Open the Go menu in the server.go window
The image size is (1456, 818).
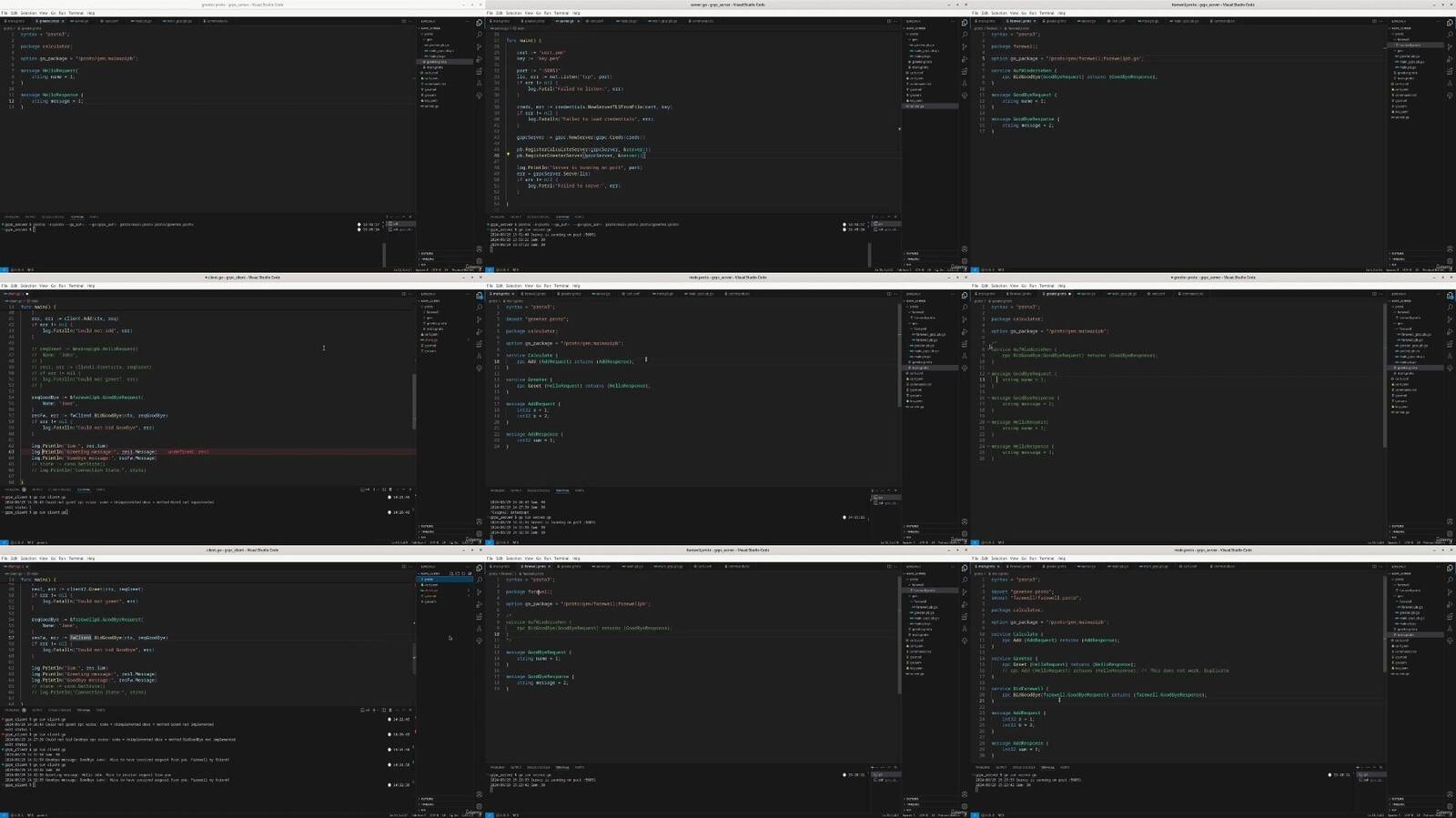point(538,13)
